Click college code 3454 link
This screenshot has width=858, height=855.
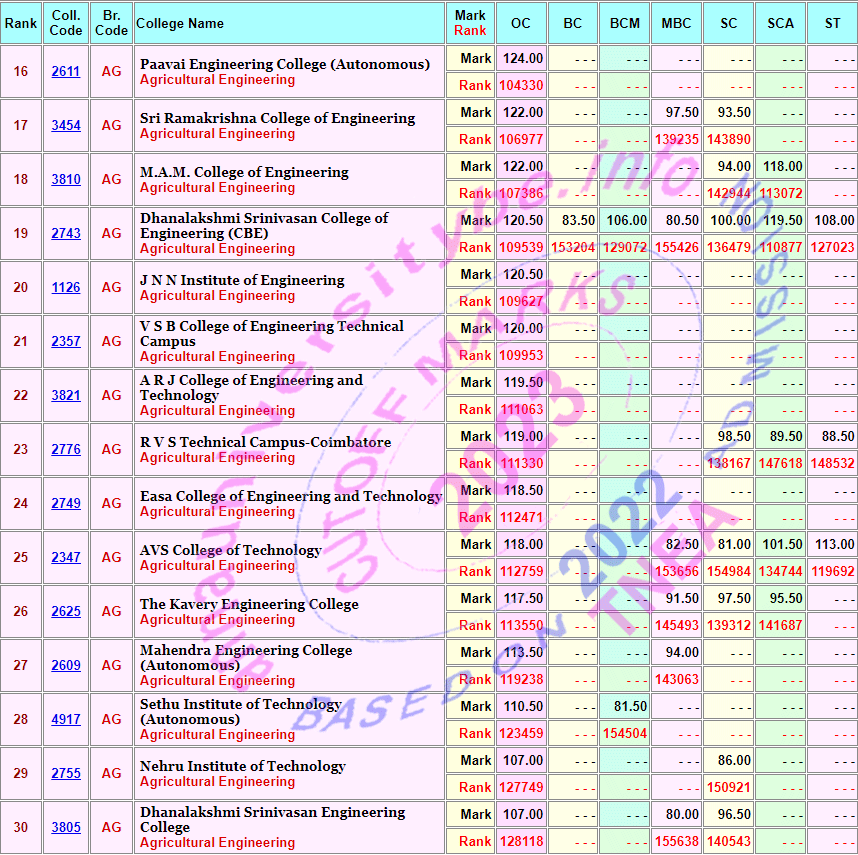coord(66,126)
